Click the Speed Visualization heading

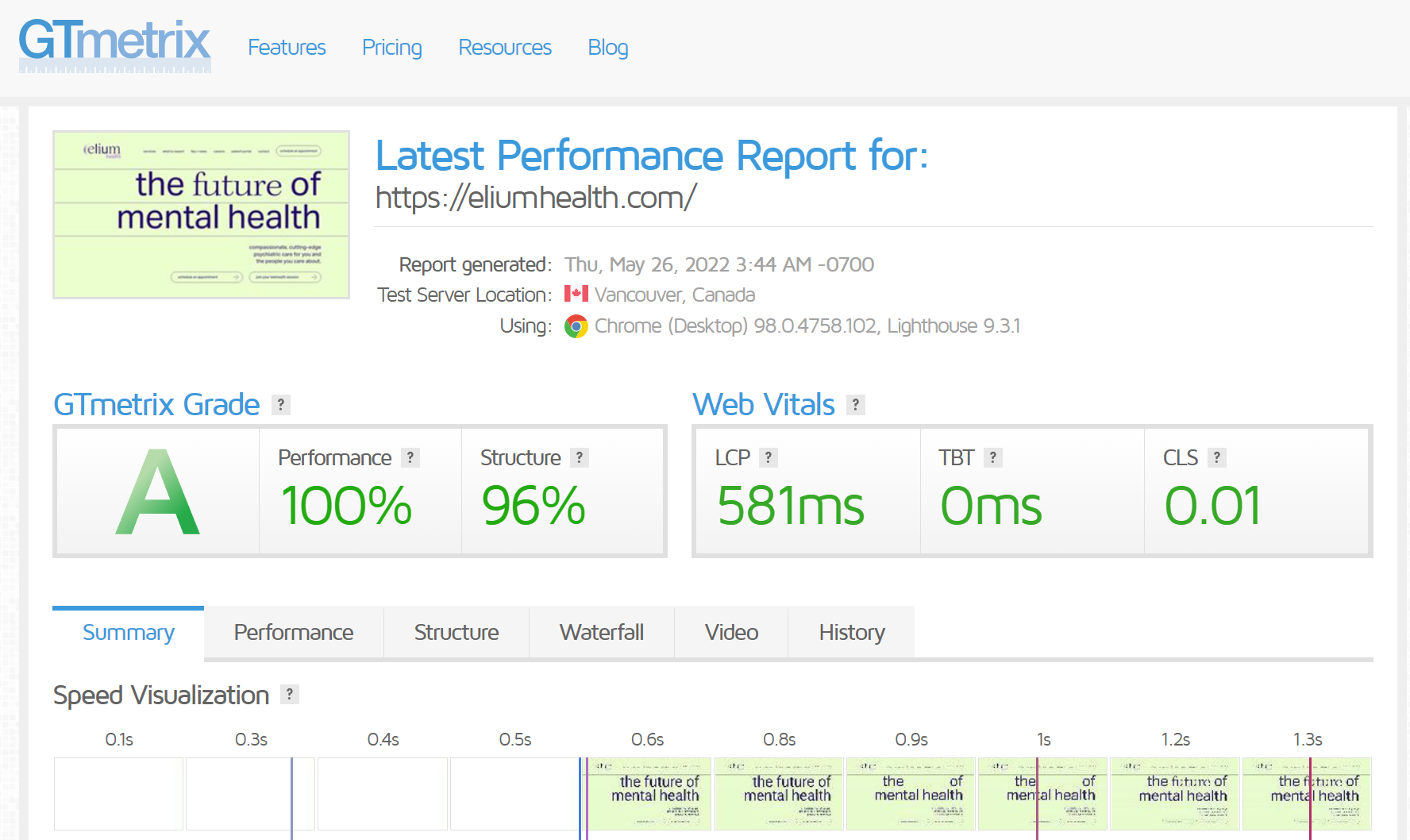click(x=161, y=696)
